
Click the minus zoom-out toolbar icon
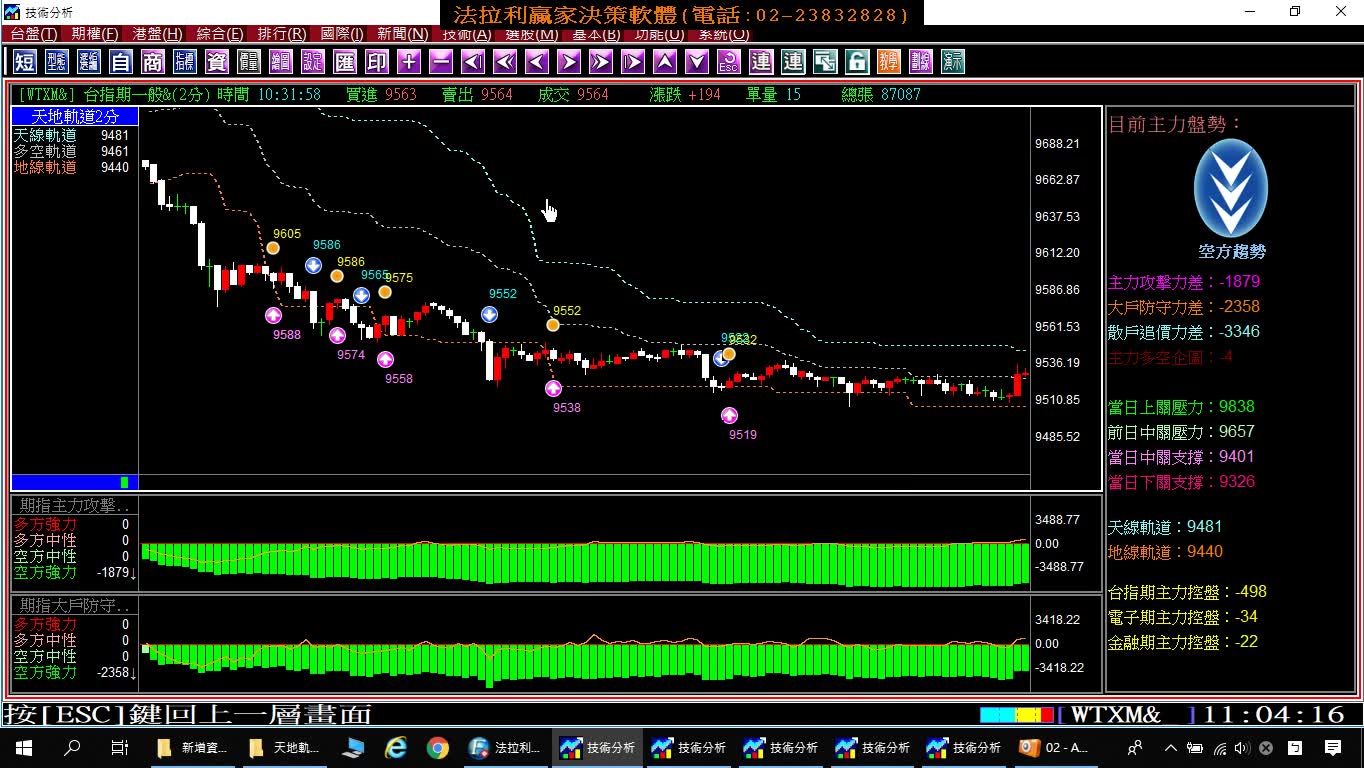point(441,62)
